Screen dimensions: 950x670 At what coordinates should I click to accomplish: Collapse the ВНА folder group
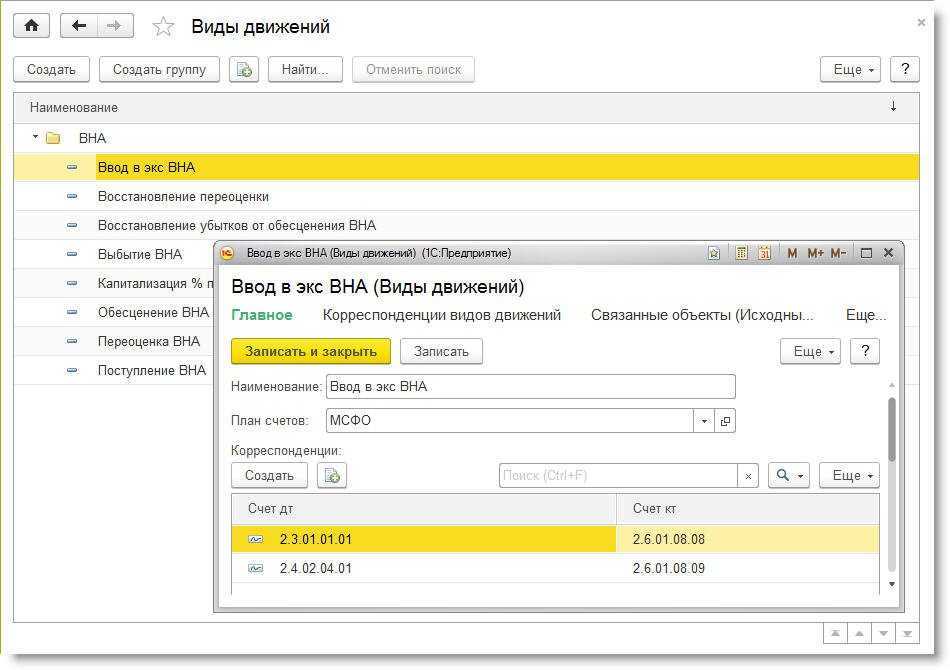[x=35, y=137]
